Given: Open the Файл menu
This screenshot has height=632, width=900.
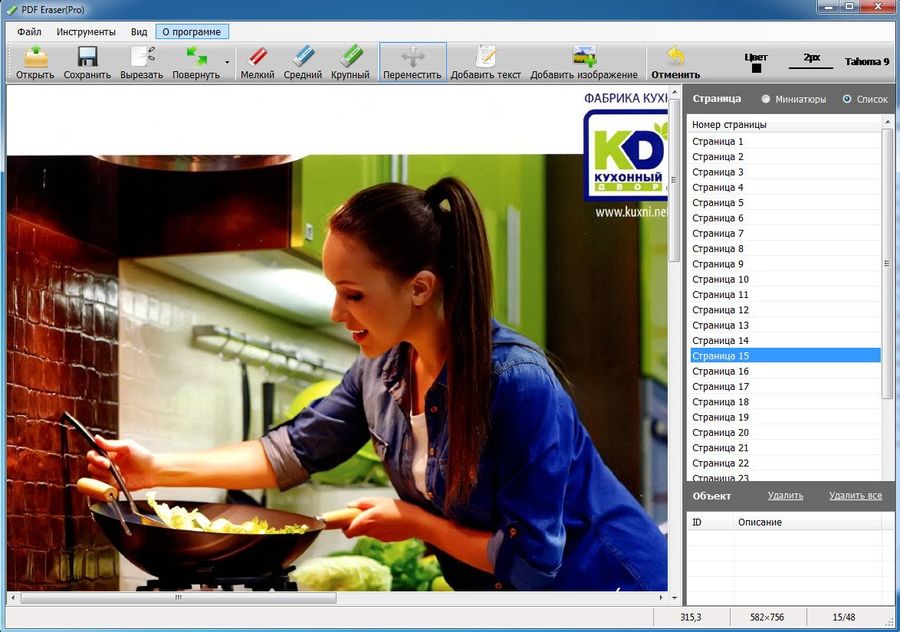Looking at the screenshot, I should tap(29, 32).
